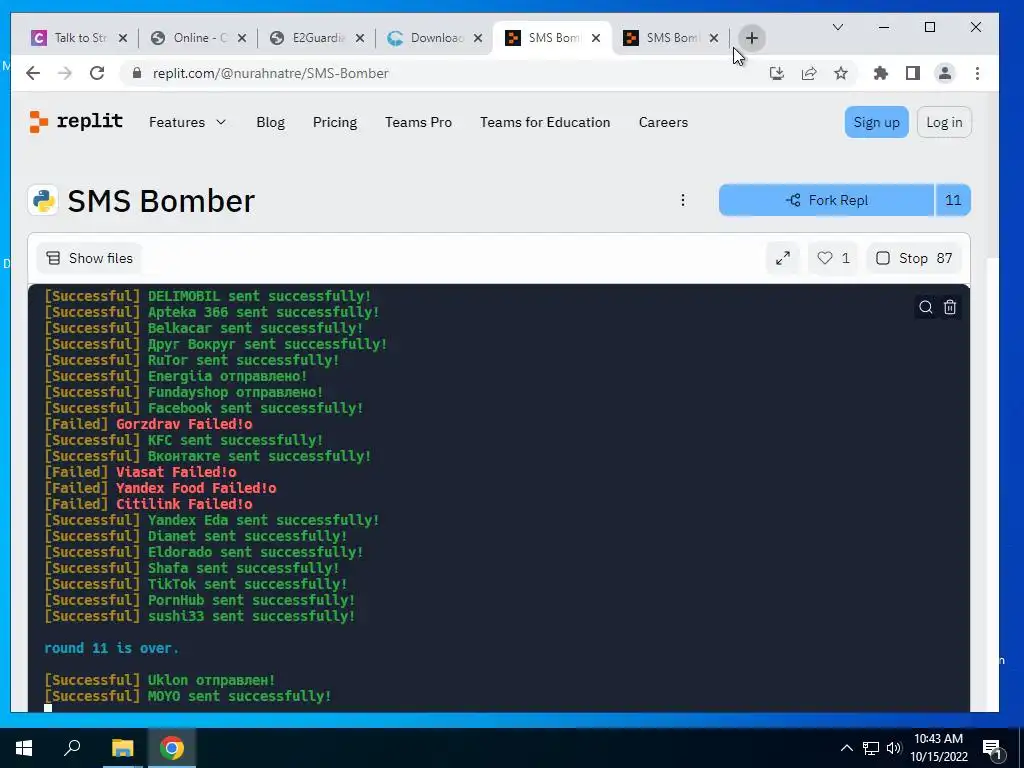Open Chrome extensions puzzle icon

click(880, 73)
